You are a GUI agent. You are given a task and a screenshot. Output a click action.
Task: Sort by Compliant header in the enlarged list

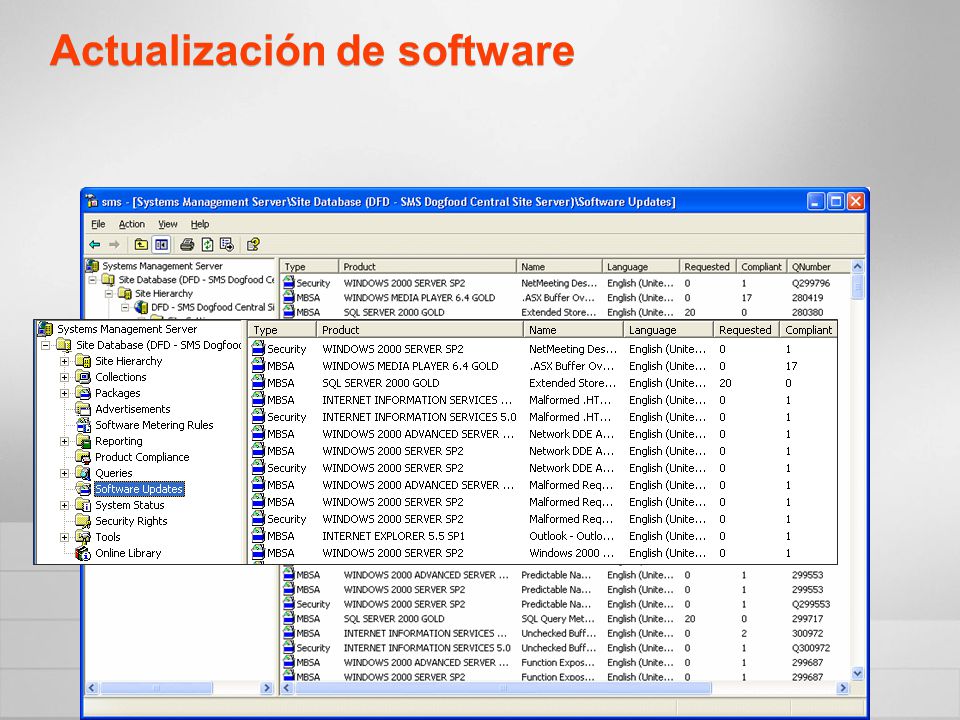tap(808, 330)
